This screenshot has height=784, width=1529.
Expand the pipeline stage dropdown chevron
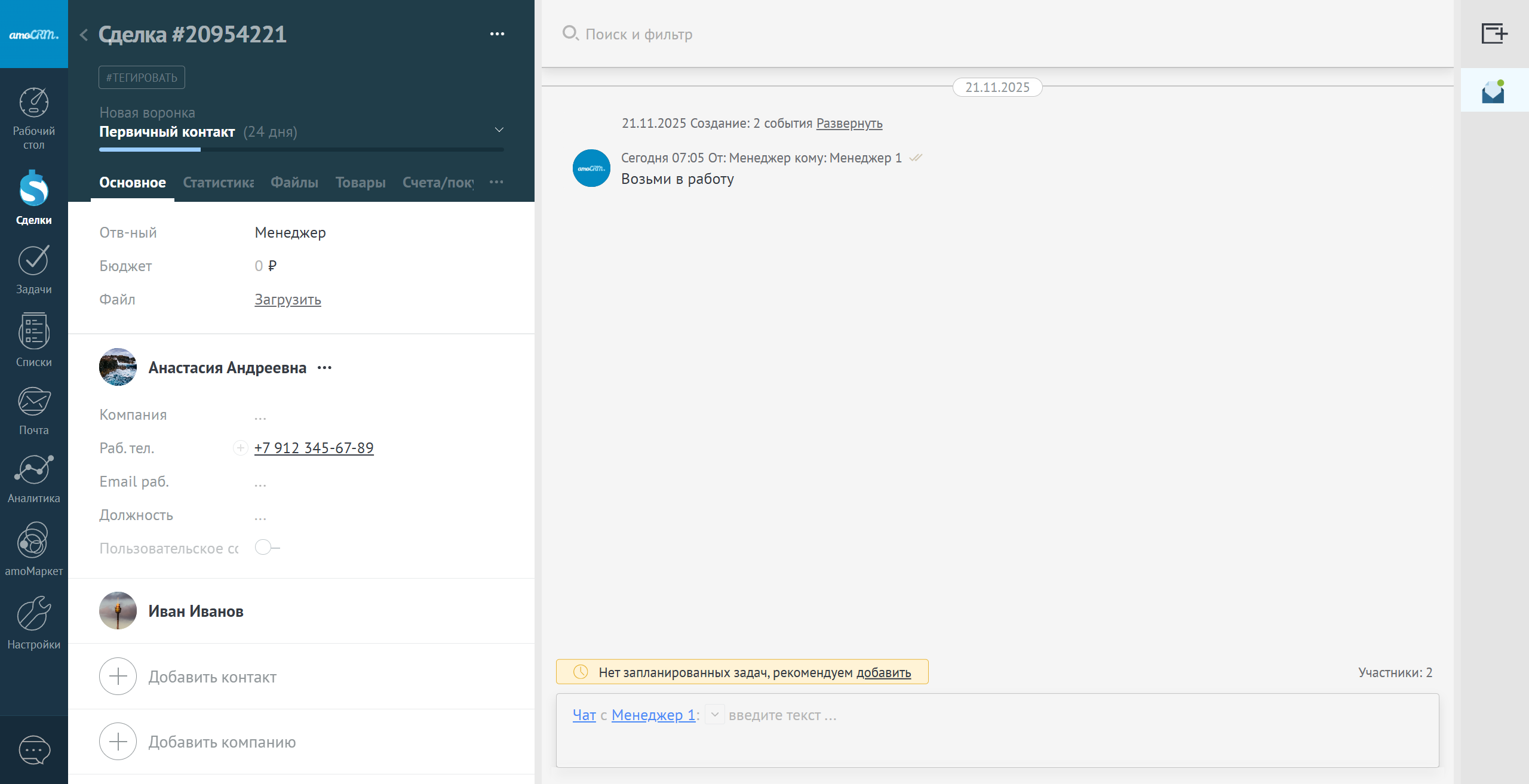[x=499, y=130]
